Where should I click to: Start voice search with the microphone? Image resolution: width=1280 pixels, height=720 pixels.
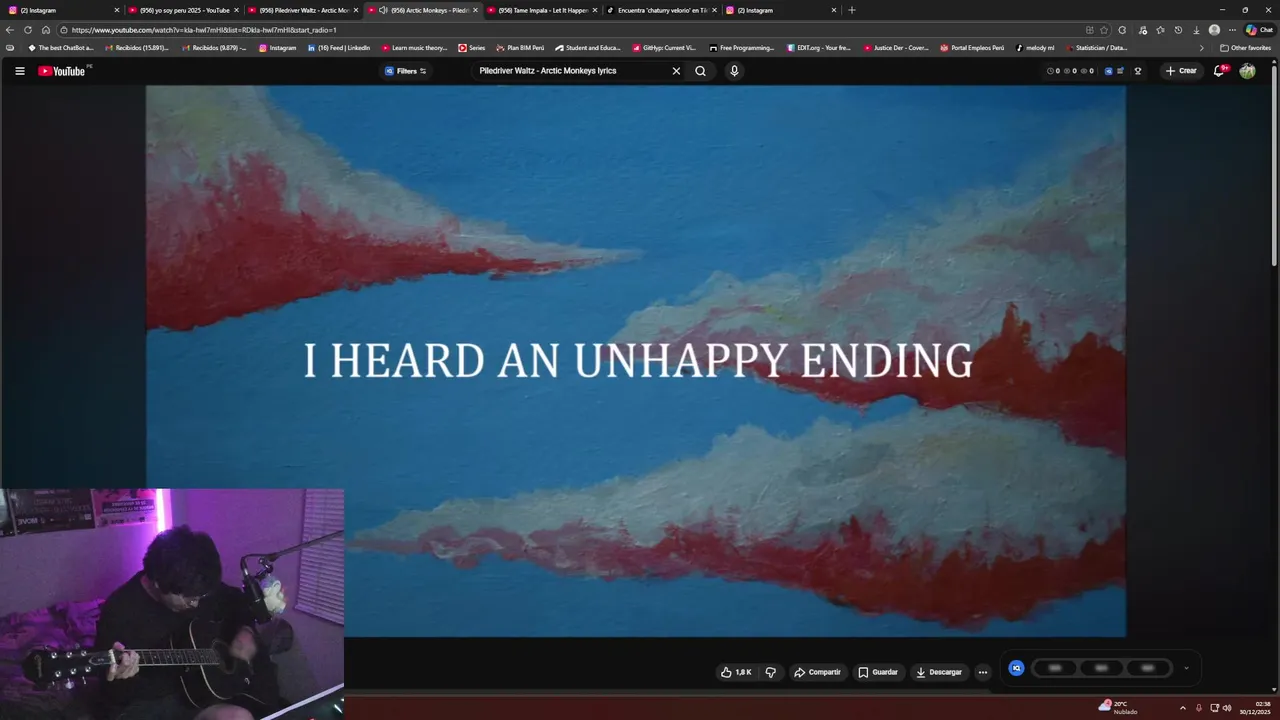pos(734,71)
